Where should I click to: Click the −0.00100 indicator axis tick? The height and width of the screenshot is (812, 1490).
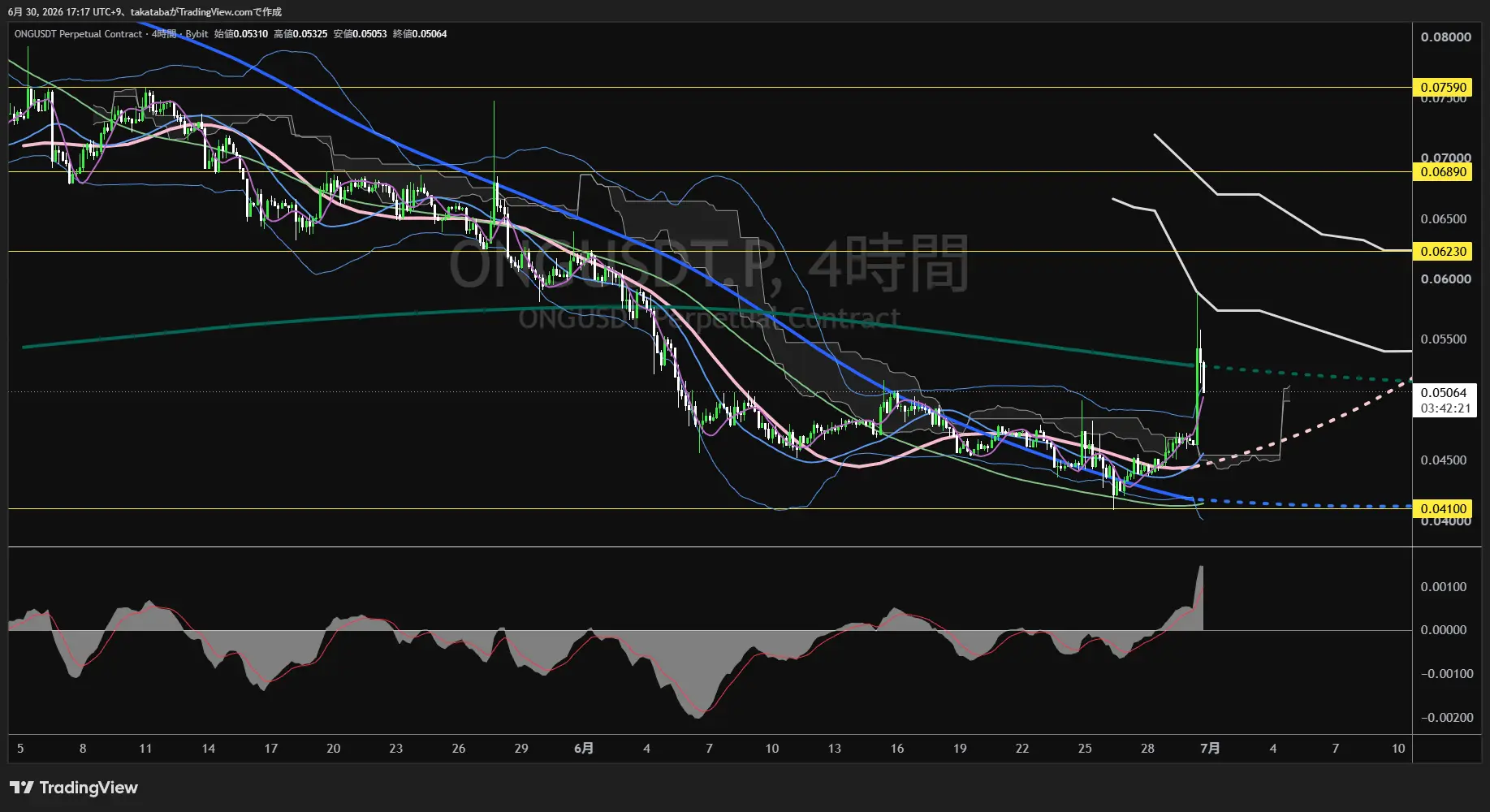tap(1446, 674)
